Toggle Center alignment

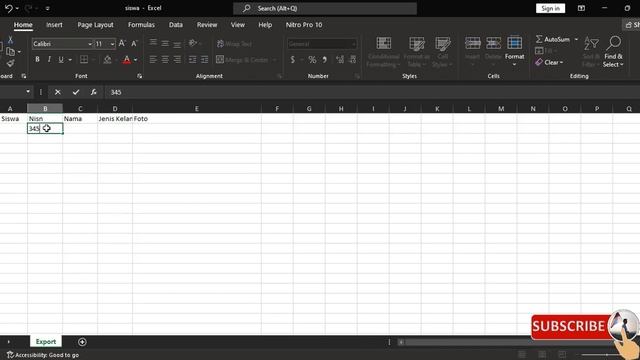point(165,60)
